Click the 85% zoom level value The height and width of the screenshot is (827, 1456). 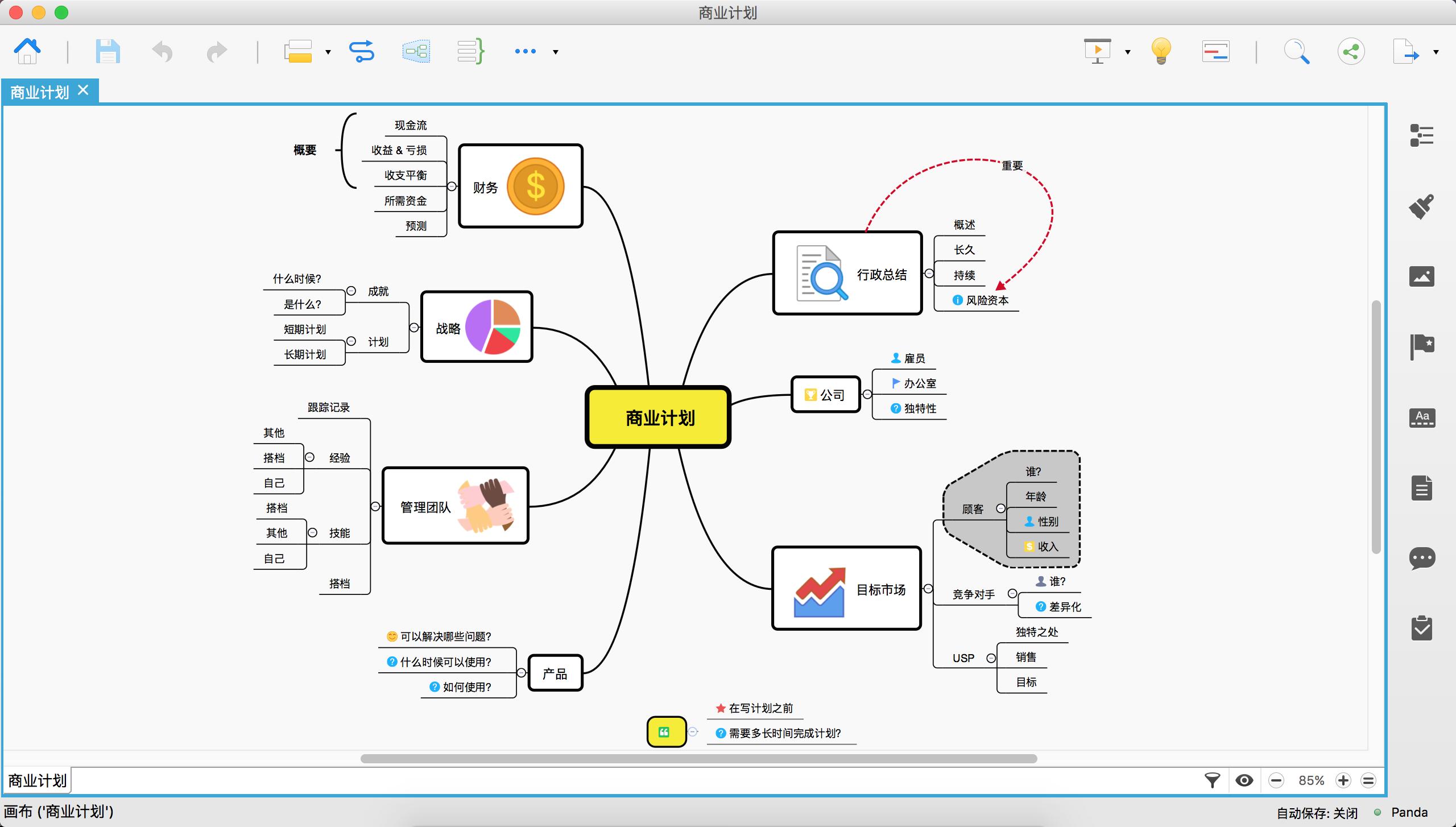coord(1311,780)
